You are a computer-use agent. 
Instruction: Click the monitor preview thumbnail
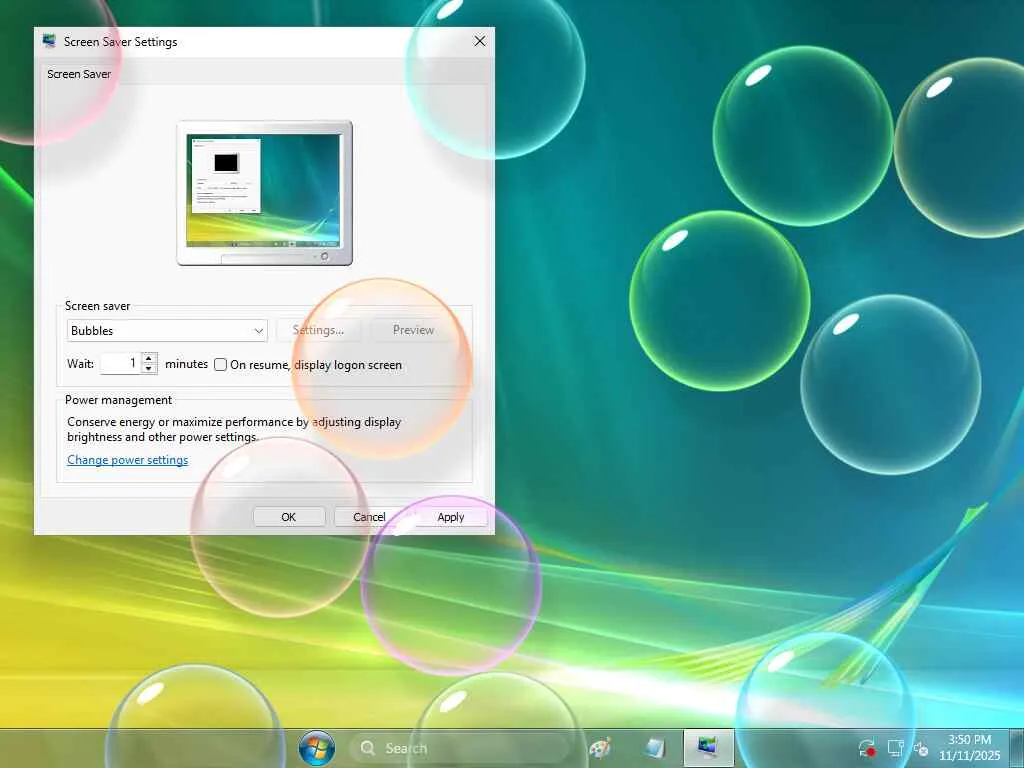click(264, 193)
